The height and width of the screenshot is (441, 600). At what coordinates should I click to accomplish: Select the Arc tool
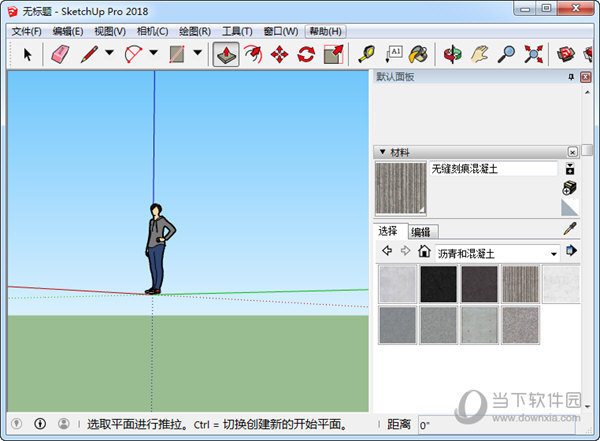[x=134, y=54]
